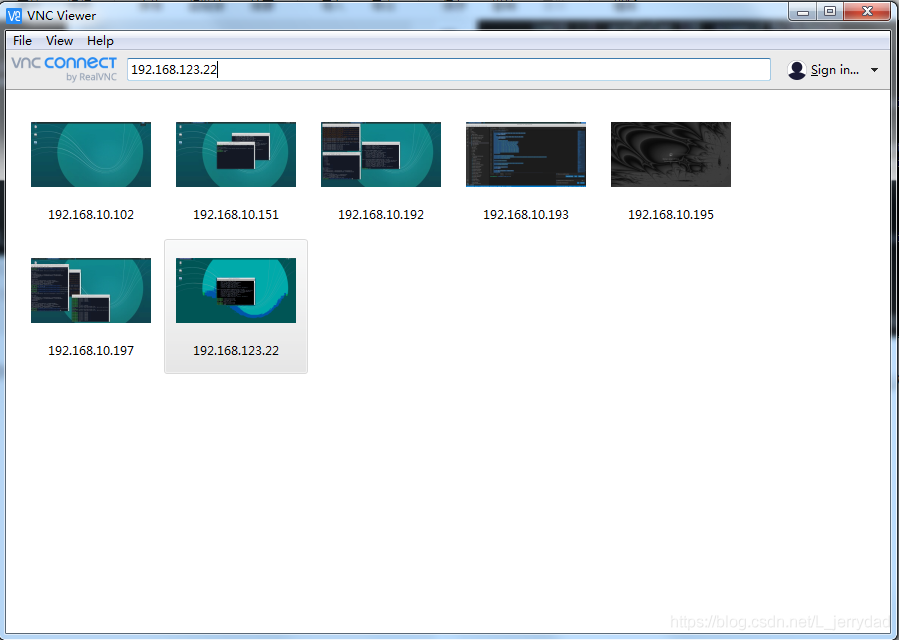Select the 192.168.10.192 connection thumbnail
Image resolution: width=899 pixels, height=640 pixels.
tap(381, 154)
